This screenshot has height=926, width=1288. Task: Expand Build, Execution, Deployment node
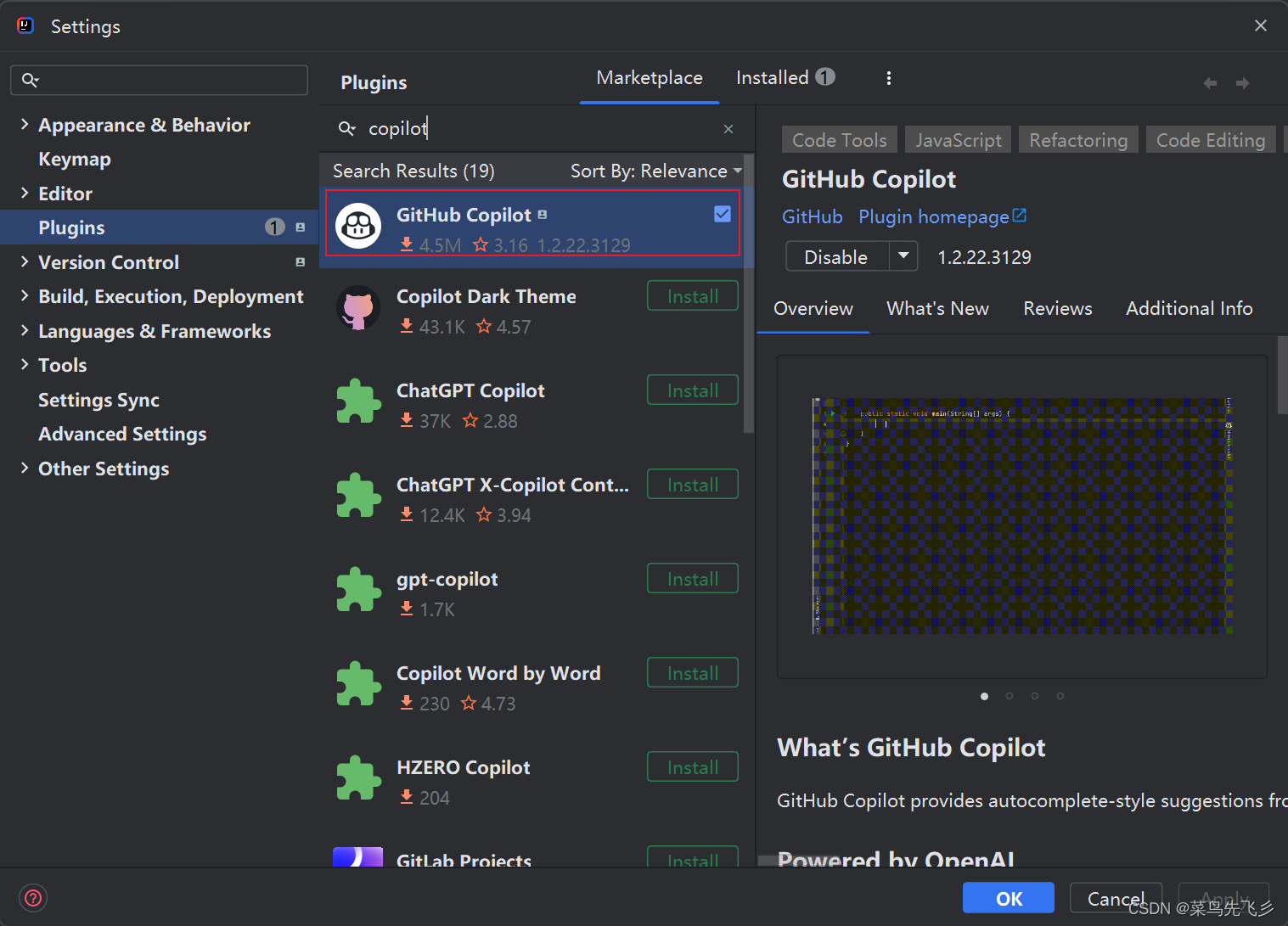(x=24, y=295)
